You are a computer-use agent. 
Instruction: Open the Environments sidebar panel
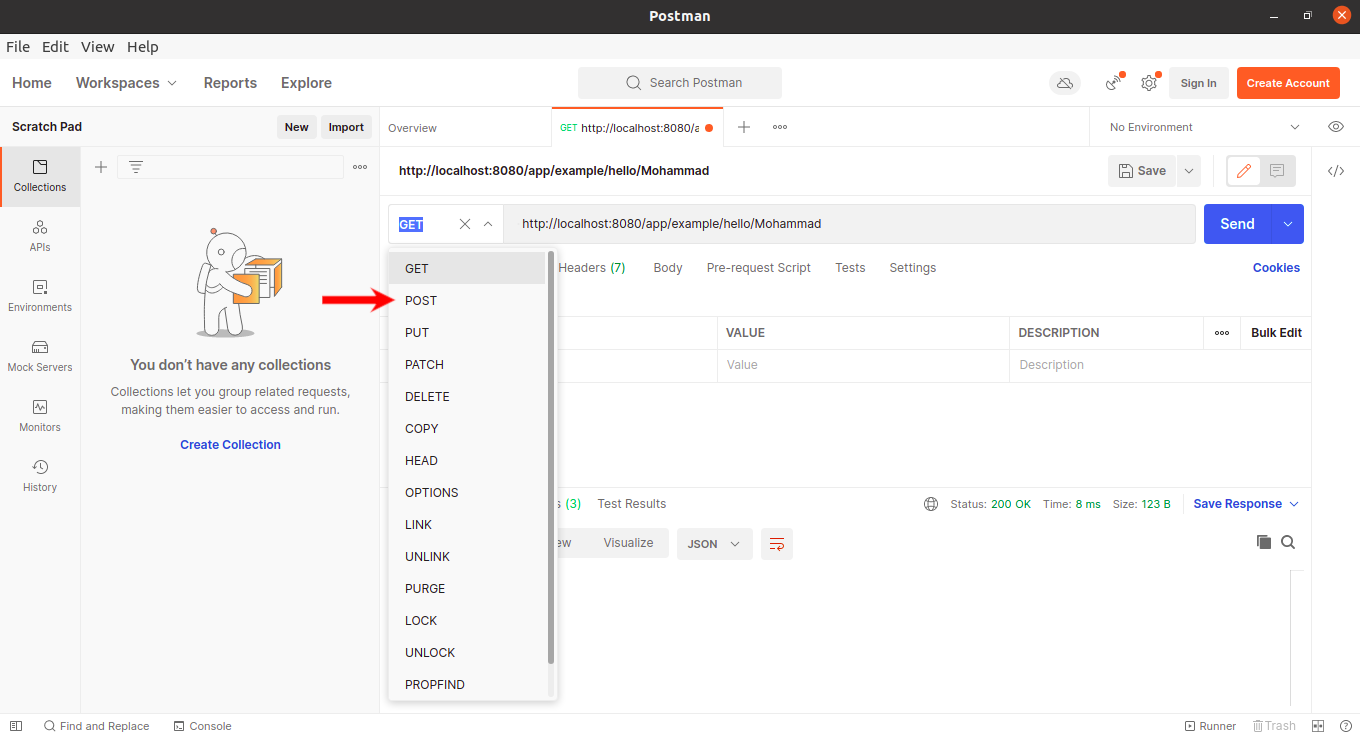tap(40, 297)
